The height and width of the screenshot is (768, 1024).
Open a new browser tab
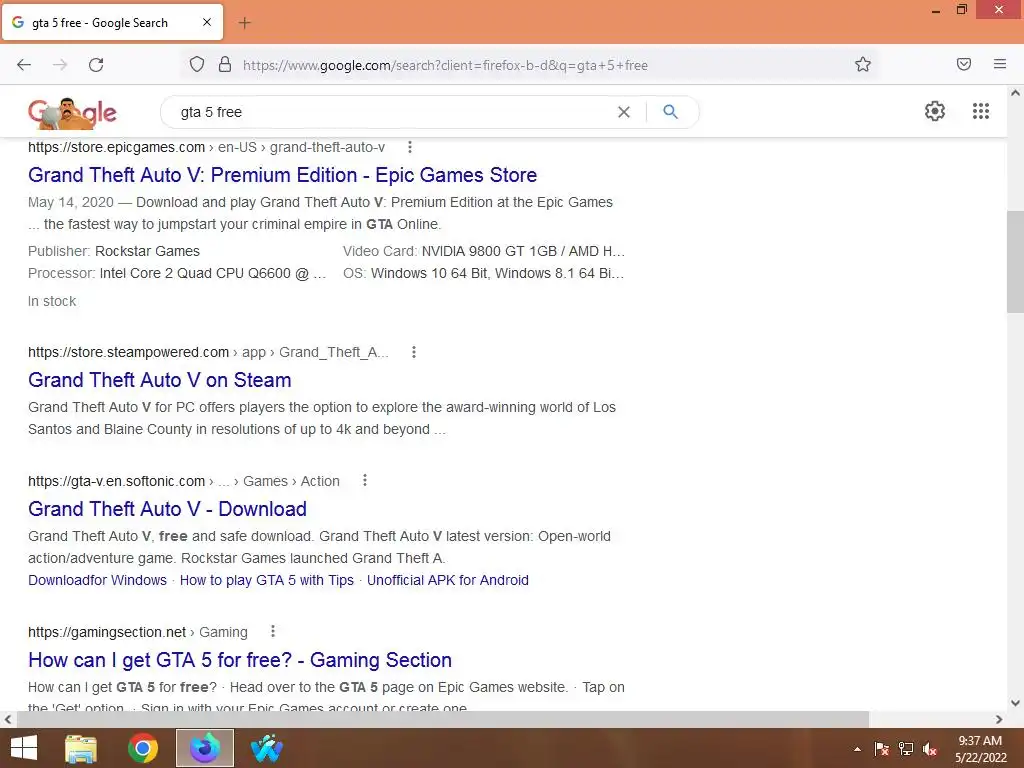point(244,23)
